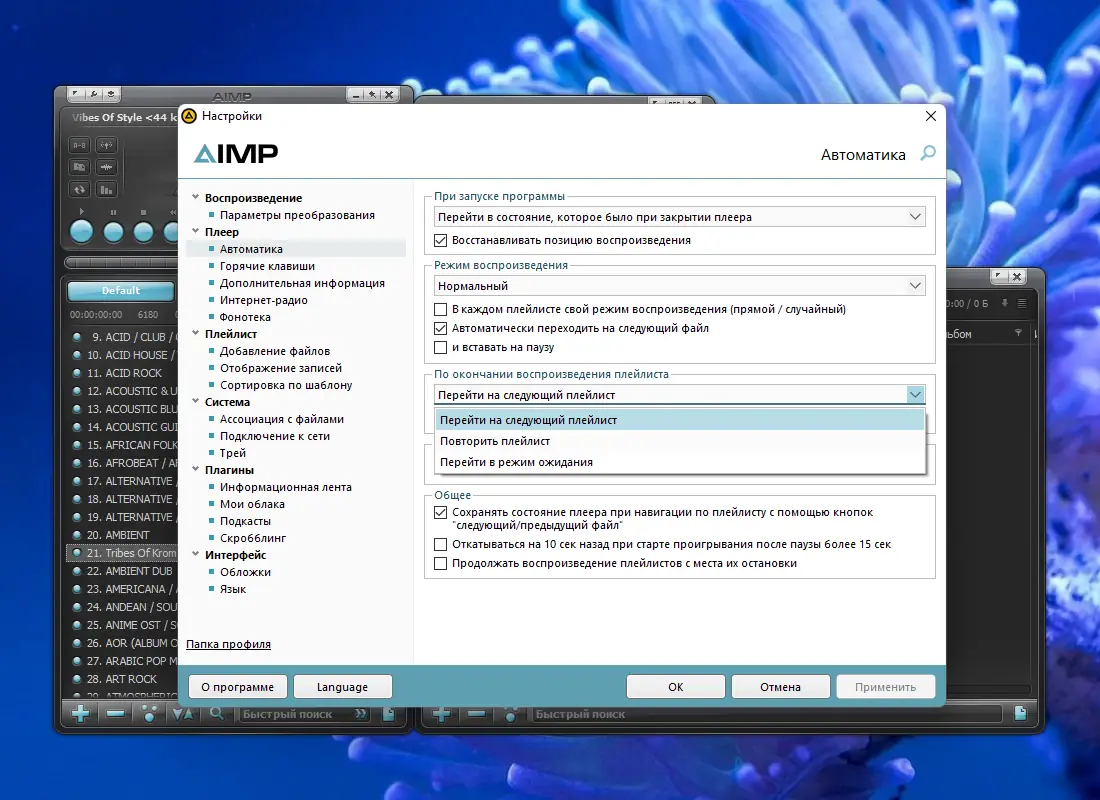
Task: Click the round Stop button in AIMP player
Action: click(143, 232)
